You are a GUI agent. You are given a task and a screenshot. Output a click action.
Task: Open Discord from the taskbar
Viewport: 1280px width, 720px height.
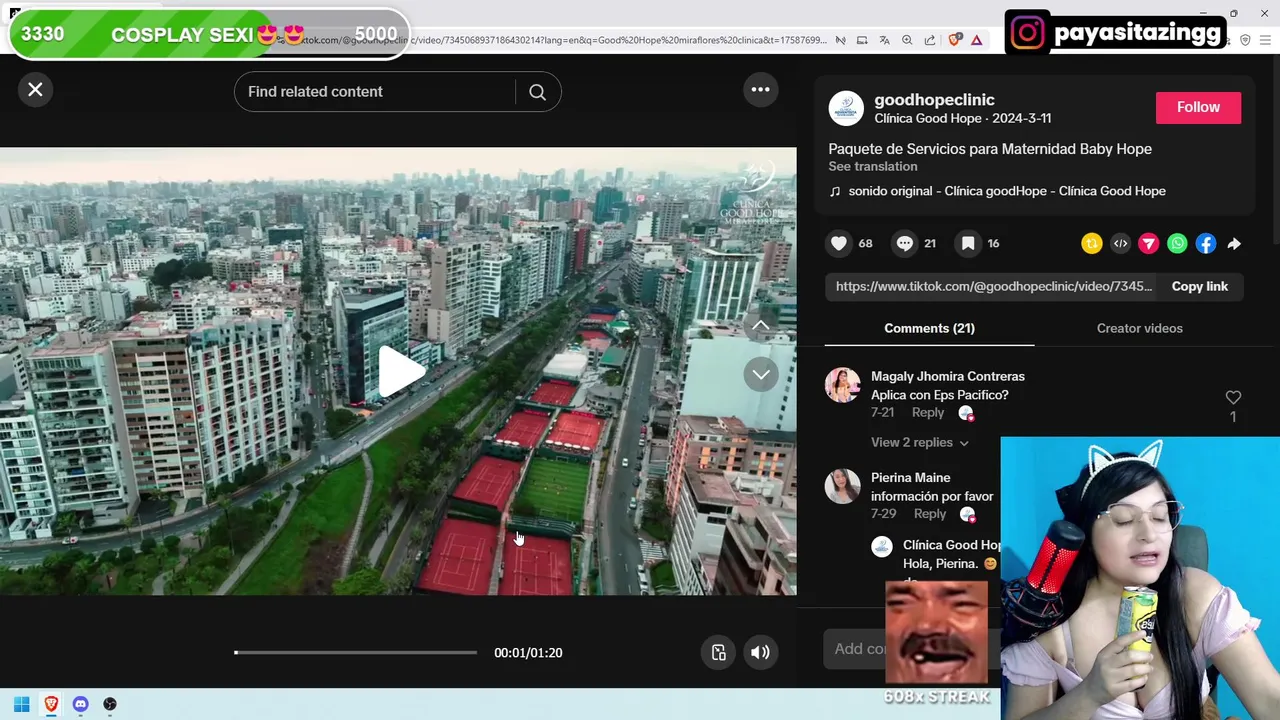point(81,704)
